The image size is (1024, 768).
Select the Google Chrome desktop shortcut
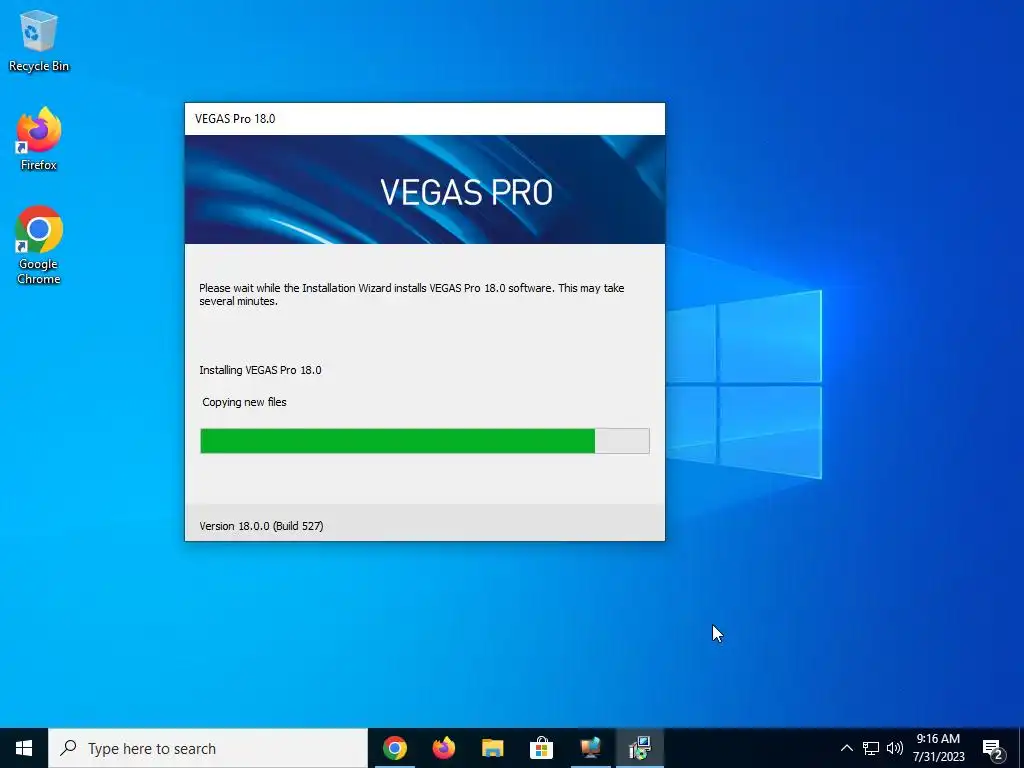tap(39, 245)
